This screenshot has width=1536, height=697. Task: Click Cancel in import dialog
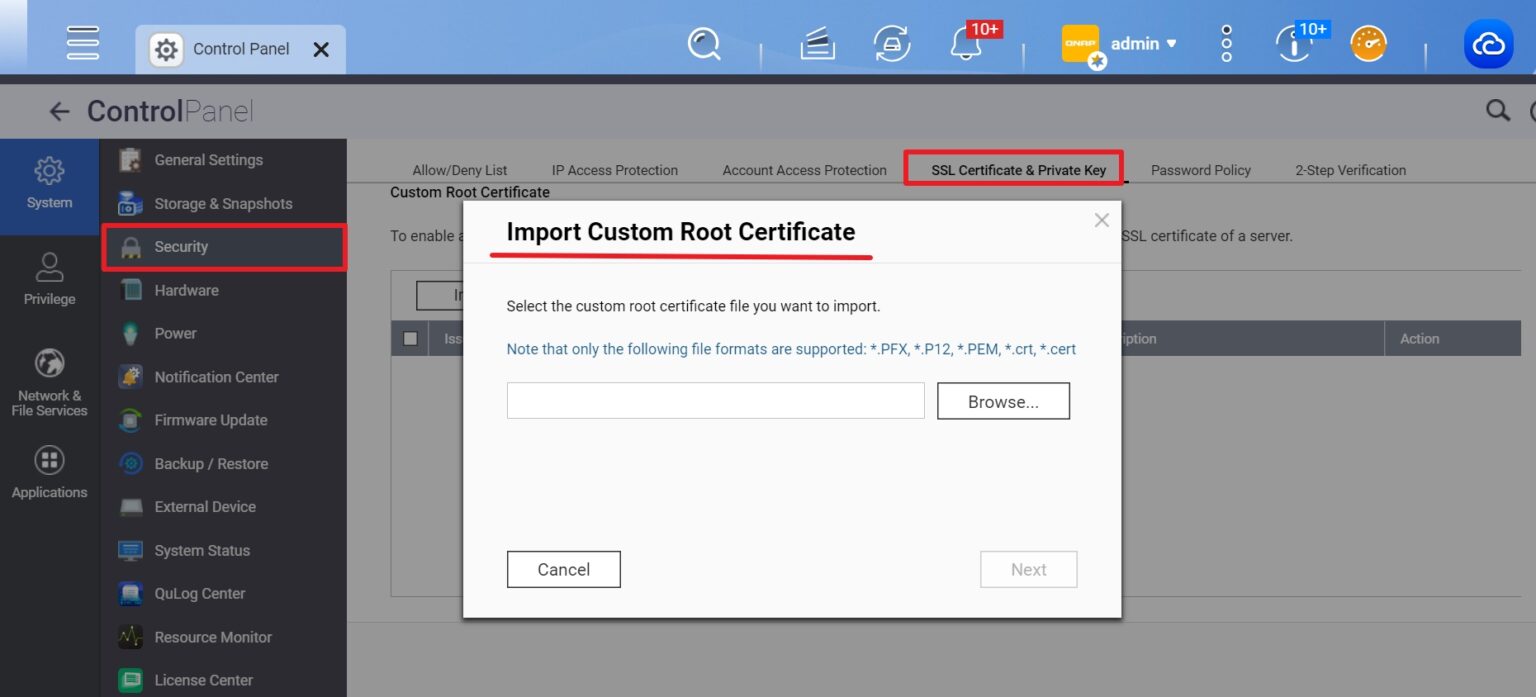[564, 569]
